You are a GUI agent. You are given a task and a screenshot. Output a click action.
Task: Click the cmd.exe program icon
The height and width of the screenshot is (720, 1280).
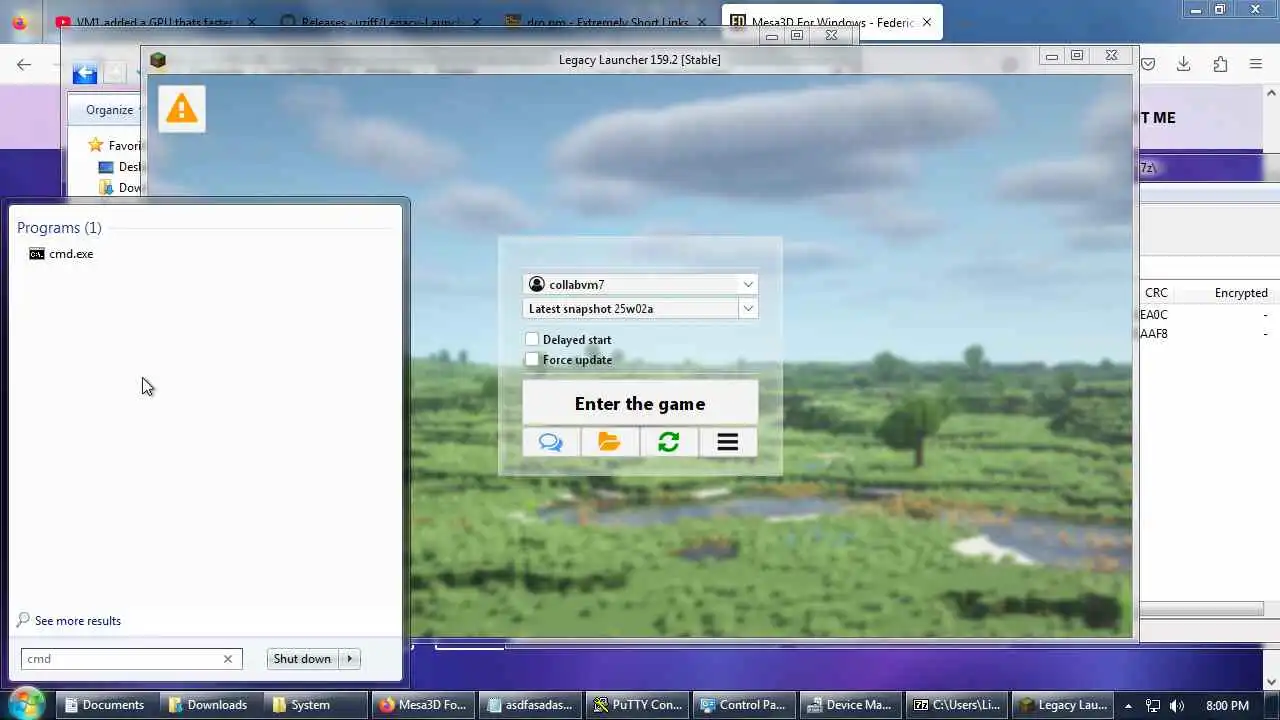37,254
